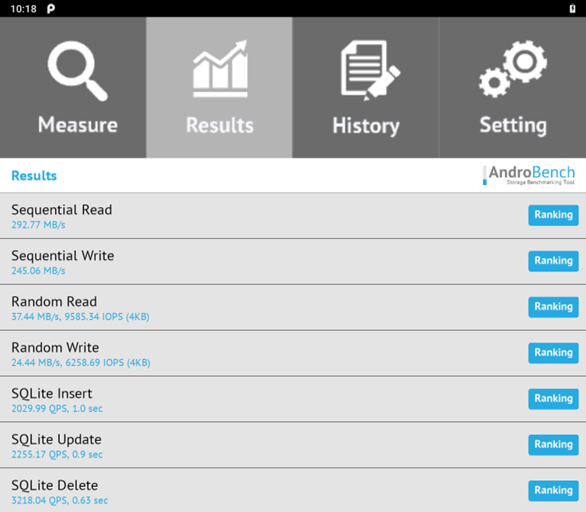Open the Setting gears icon
Image resolution: width=586 pixels, height=512 pixels.
pyautogui.click(x=513, y=69)
